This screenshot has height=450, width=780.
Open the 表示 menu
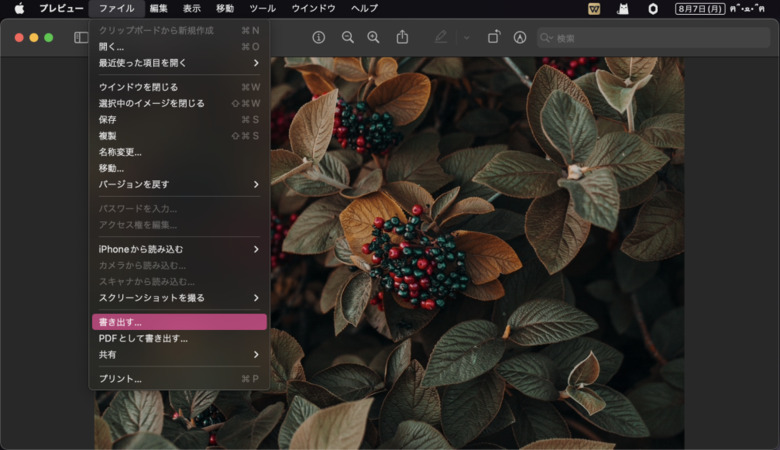click(192, 8)
